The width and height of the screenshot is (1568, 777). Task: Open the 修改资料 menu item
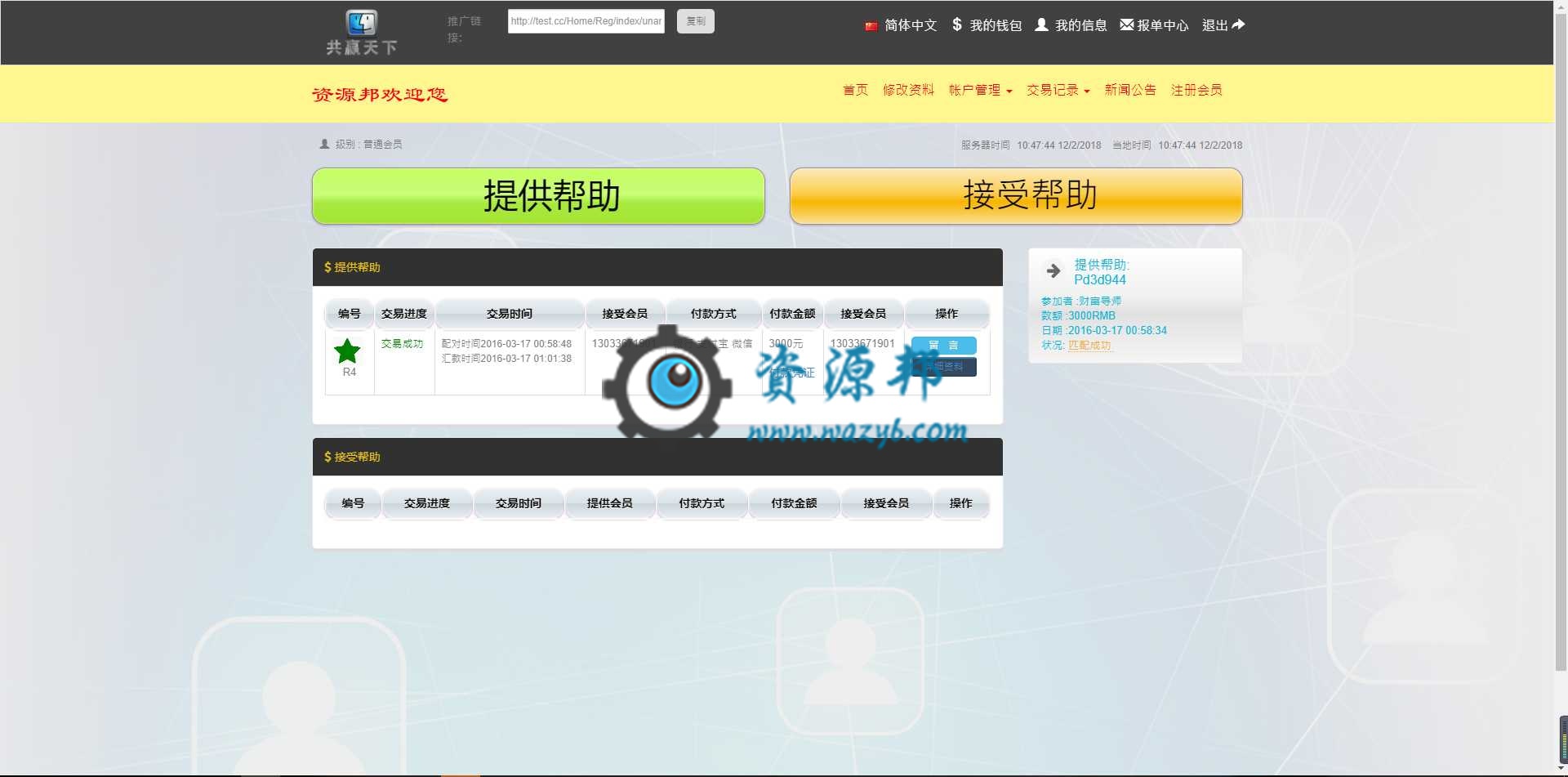tap(908, 90)
